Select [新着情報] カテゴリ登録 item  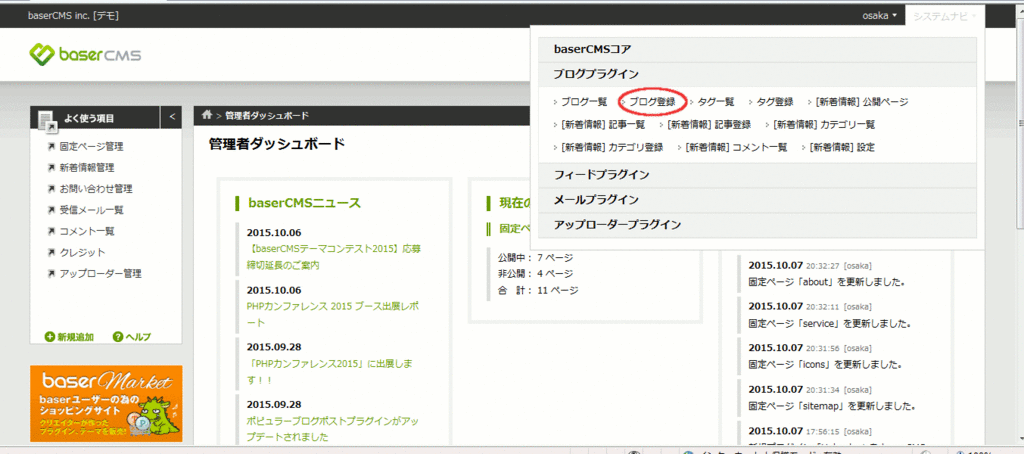tap(612, 148)
